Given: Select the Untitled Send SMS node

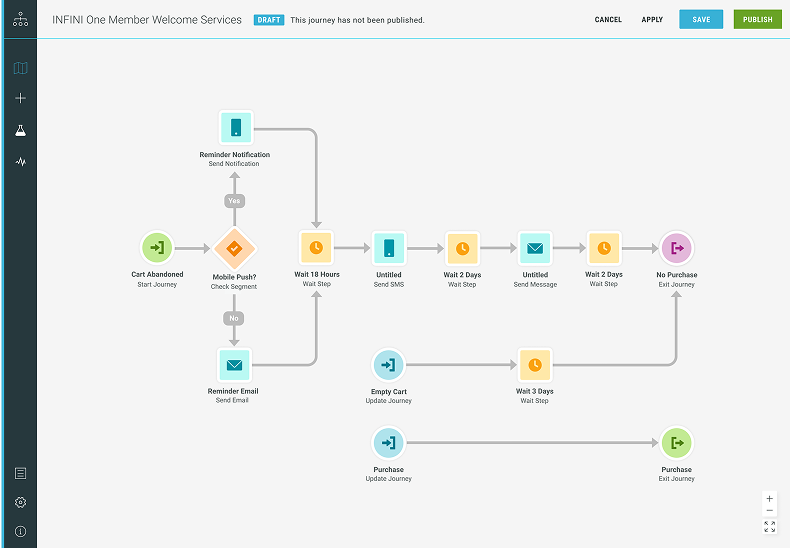Looking at the screenshot, I should coord(389,247).
